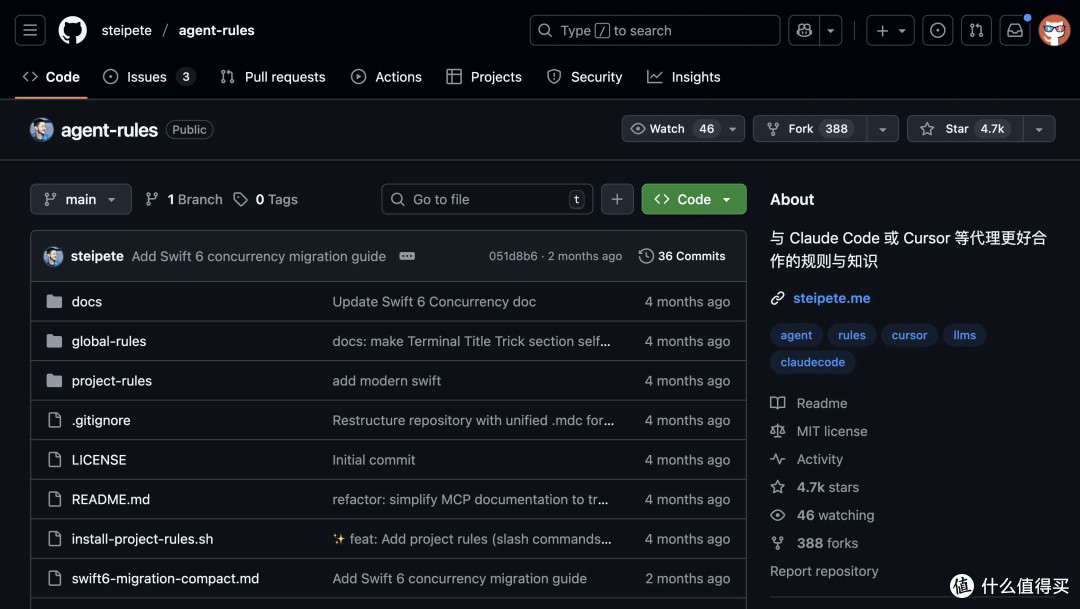The height and width of the screenshot is (609, 1080).
Task: Open the green Code dropdown button
Action: 693,199
